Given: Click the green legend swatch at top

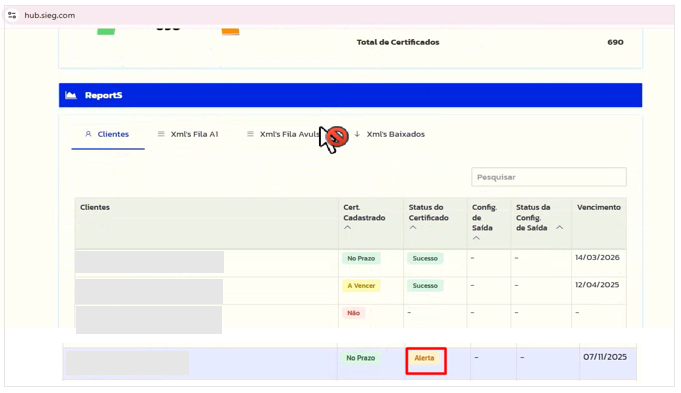Looking at the screenshot, I should (106, 31).
